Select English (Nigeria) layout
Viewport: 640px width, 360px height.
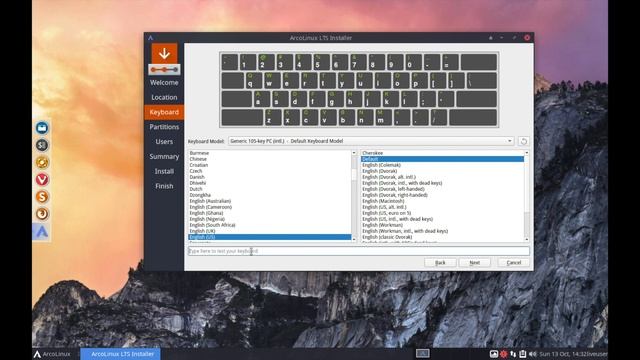269,219
